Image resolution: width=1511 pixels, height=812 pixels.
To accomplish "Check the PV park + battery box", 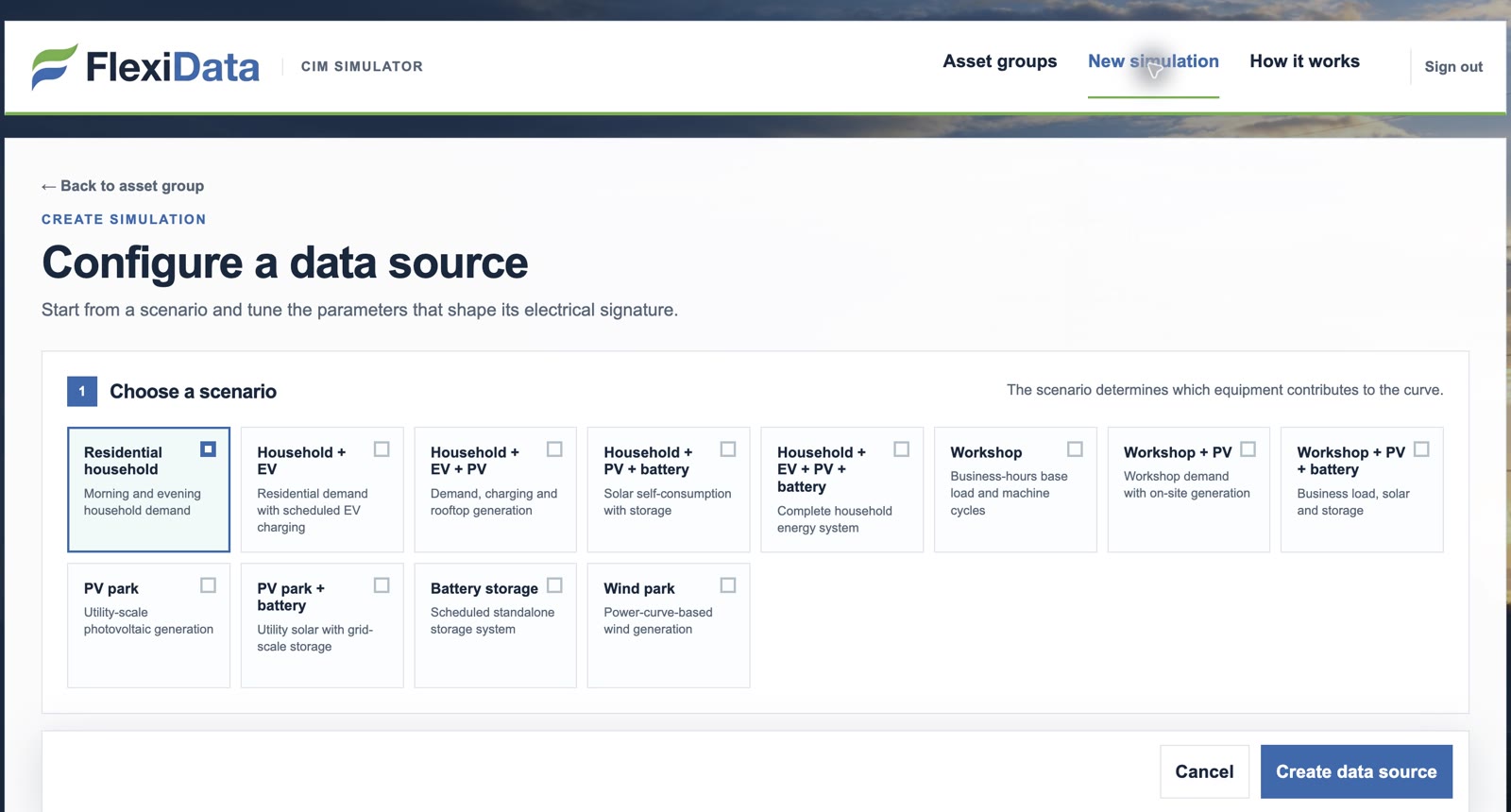I will tap(382, 585).
